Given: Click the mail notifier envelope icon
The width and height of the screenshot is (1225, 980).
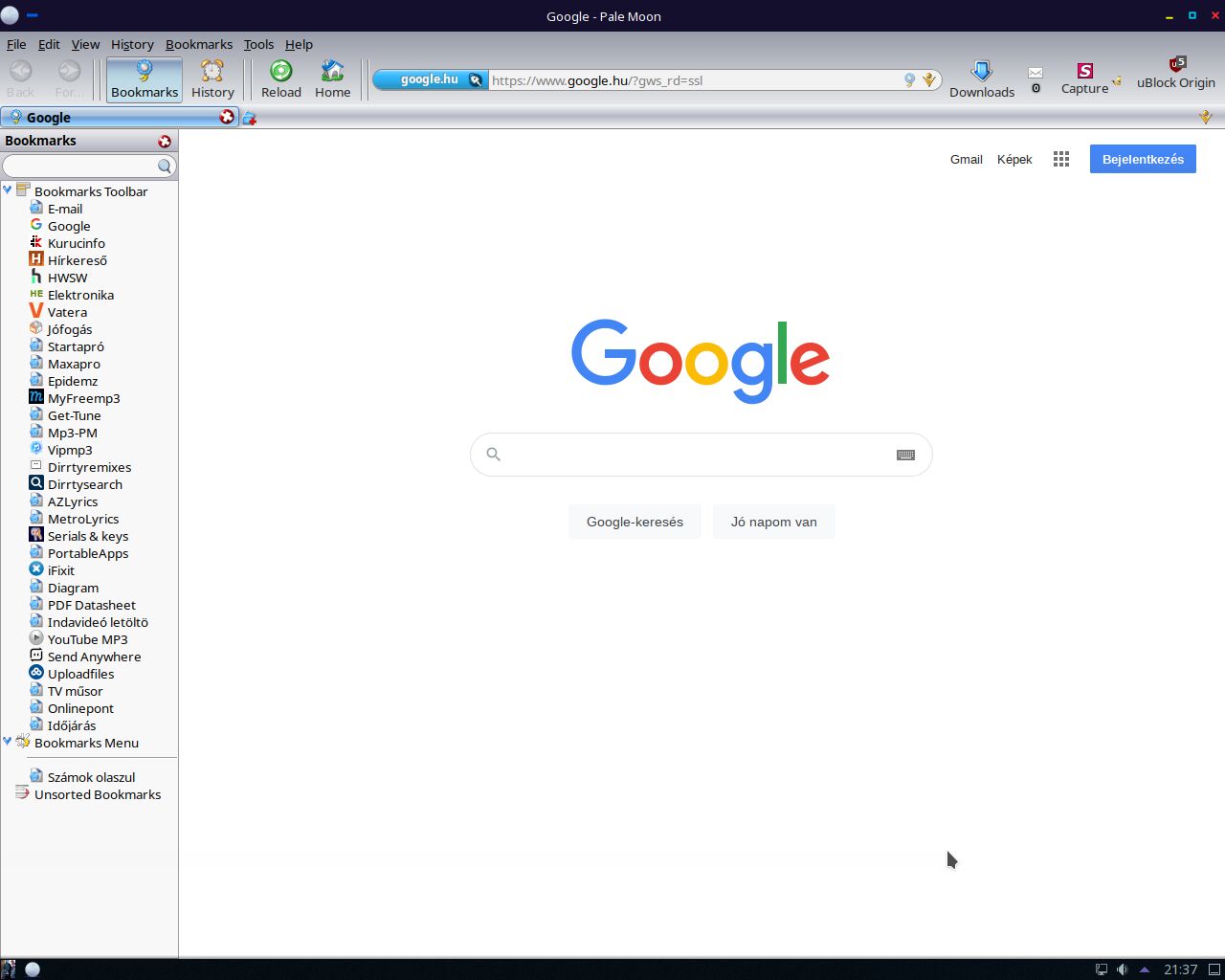Looking at the screenshot, I should click(x=1036, y=73).
